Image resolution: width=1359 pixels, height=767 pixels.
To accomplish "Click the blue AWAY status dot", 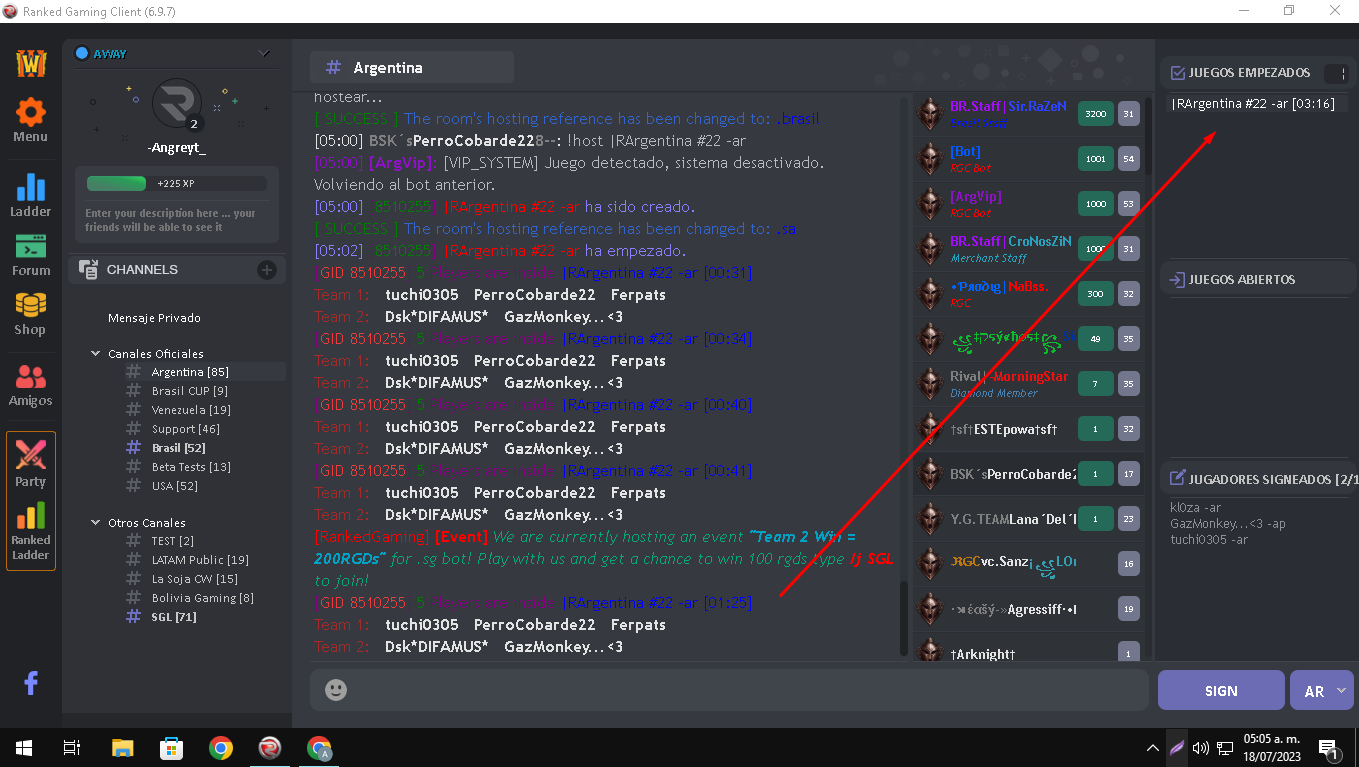I will [x=82, y=53].
